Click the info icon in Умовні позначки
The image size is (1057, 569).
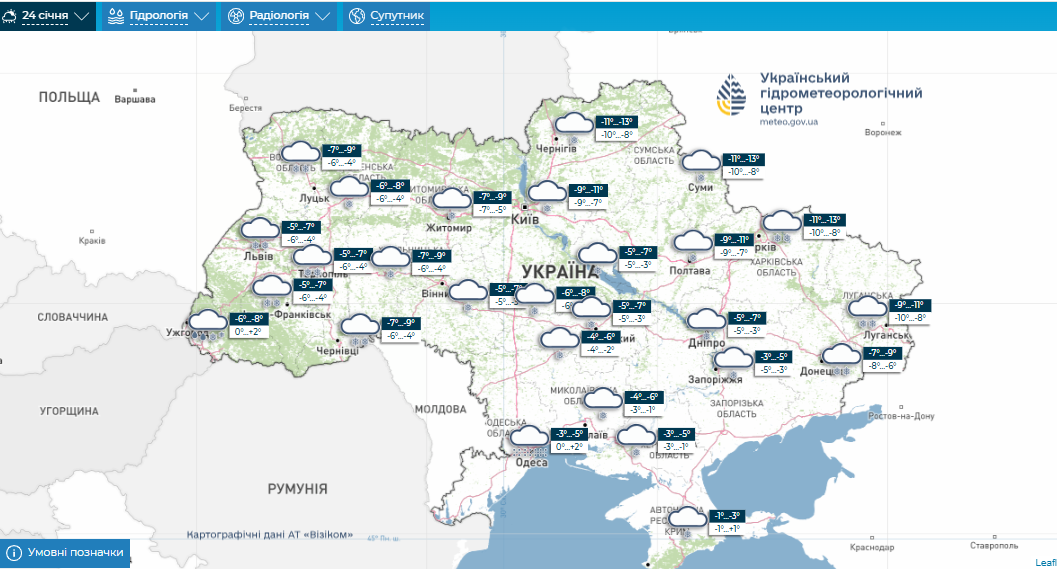tap(14, 553)
